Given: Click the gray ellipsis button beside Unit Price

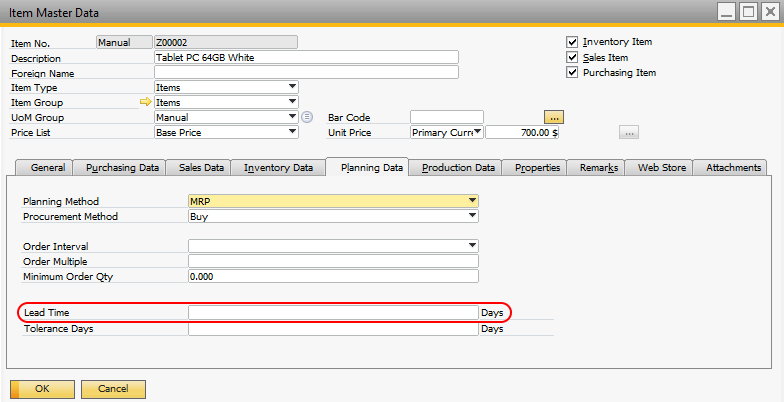Looking at the screenshot, I should pyautogui.click(x=628, y=132).
